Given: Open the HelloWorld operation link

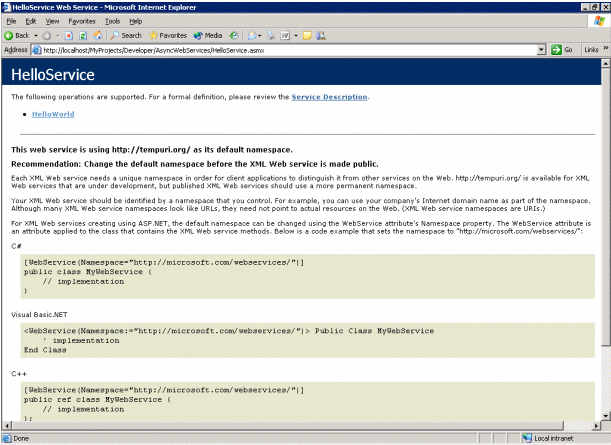Looking at the screenshot, I should [53, 114].
